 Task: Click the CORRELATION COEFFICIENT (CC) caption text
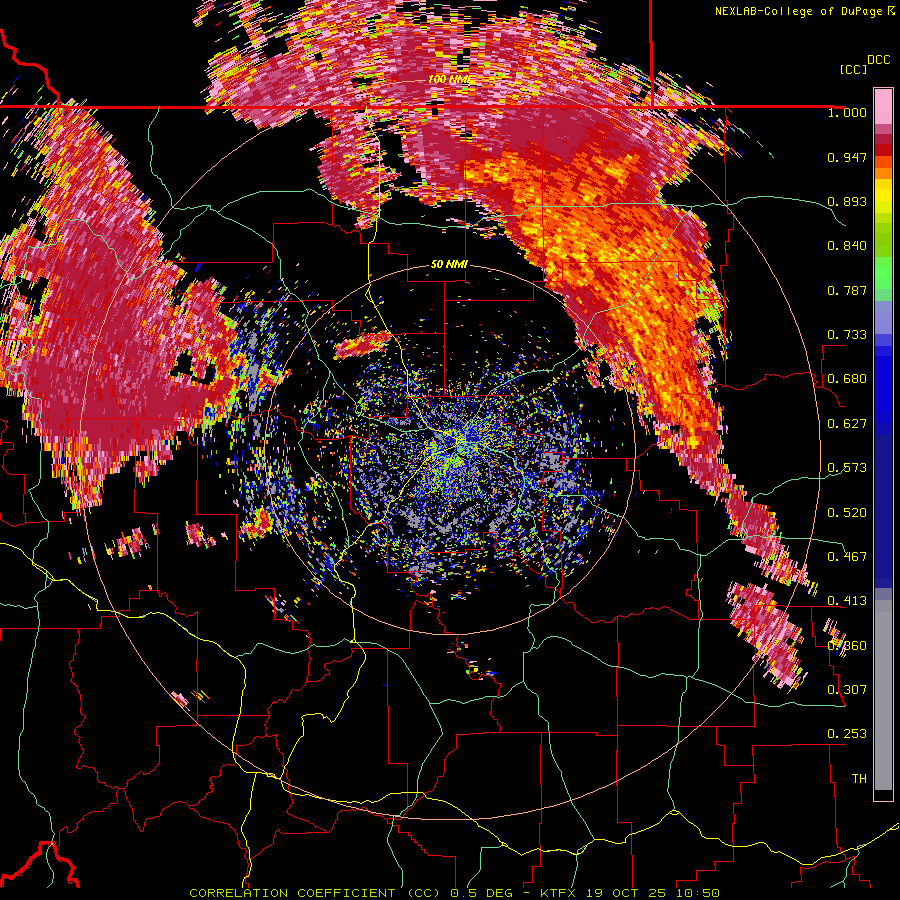[x=314, y=893]
